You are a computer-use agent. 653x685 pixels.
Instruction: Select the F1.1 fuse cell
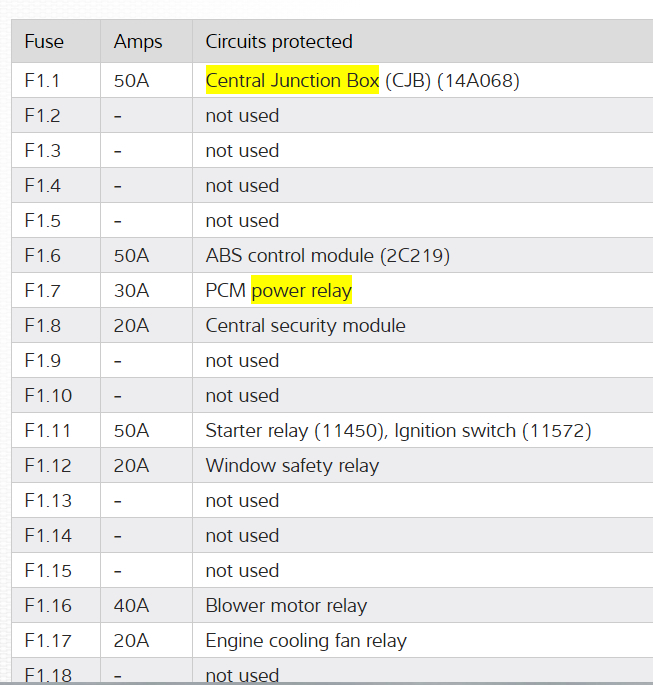click(42, 81)
